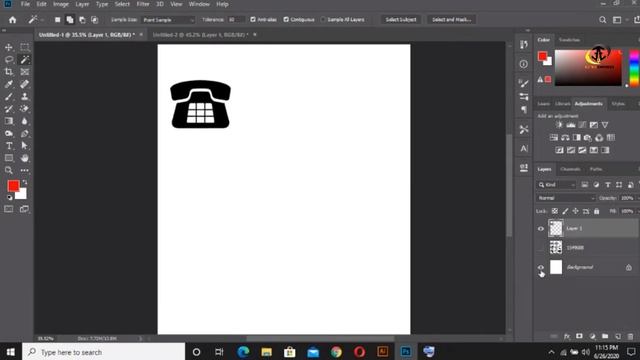Select the Pen tool
This screenshot has height=360, width=640.
[x=25, y=133]
